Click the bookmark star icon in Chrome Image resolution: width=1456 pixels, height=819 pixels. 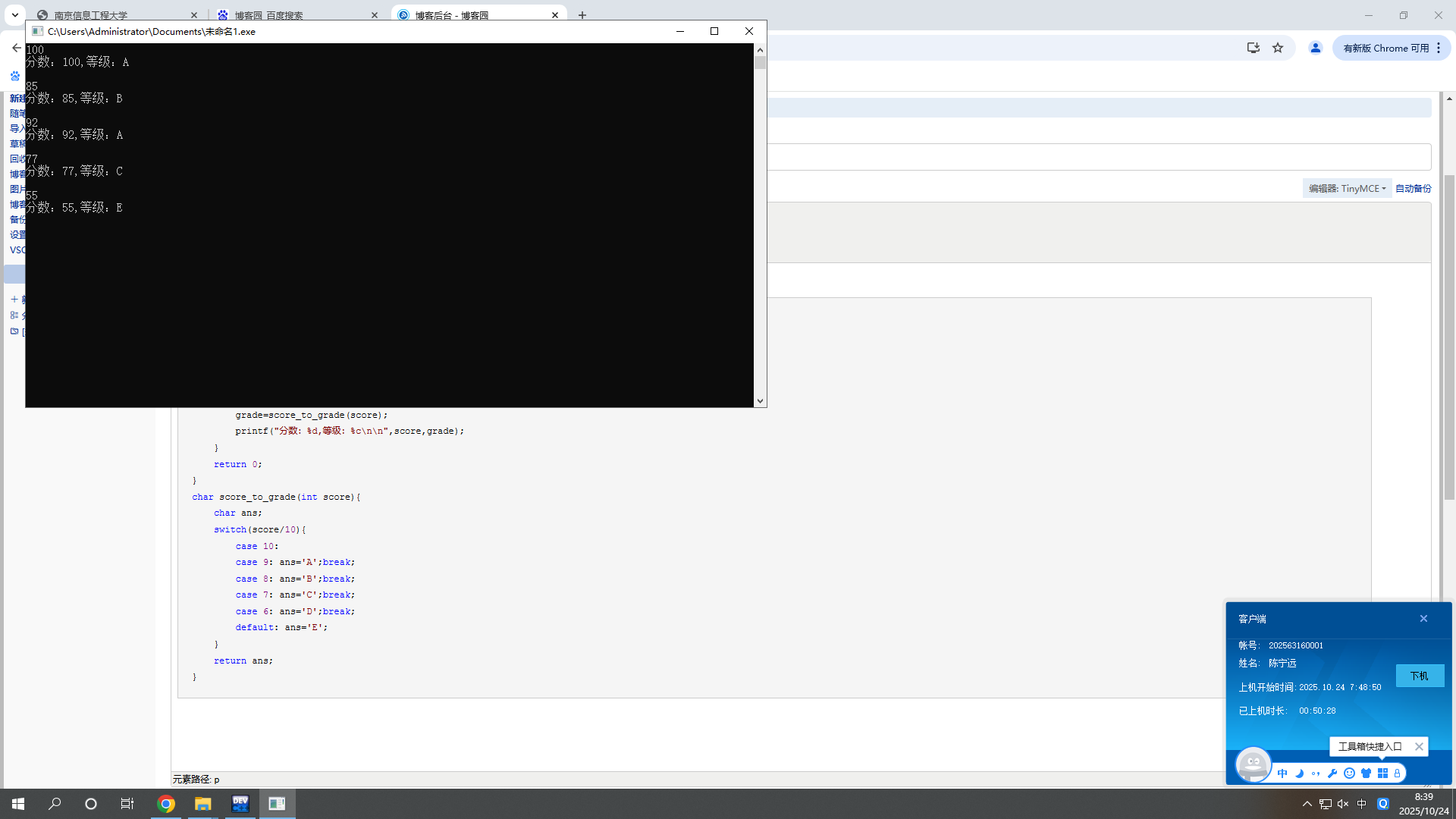click(1278, 48)
